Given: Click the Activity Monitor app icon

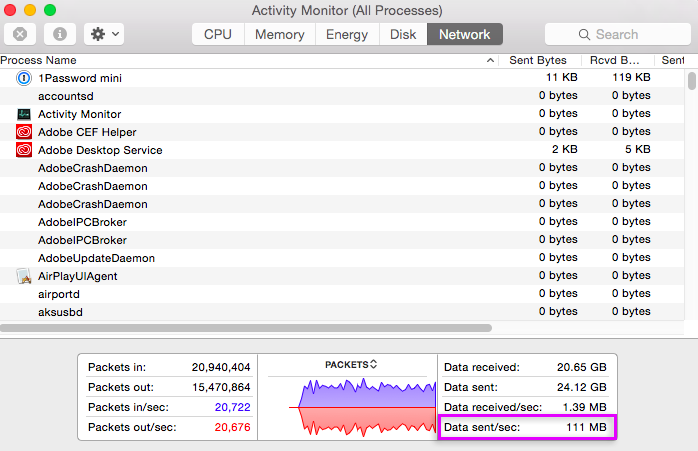Looking at the screenshot, I should [24, 114].
